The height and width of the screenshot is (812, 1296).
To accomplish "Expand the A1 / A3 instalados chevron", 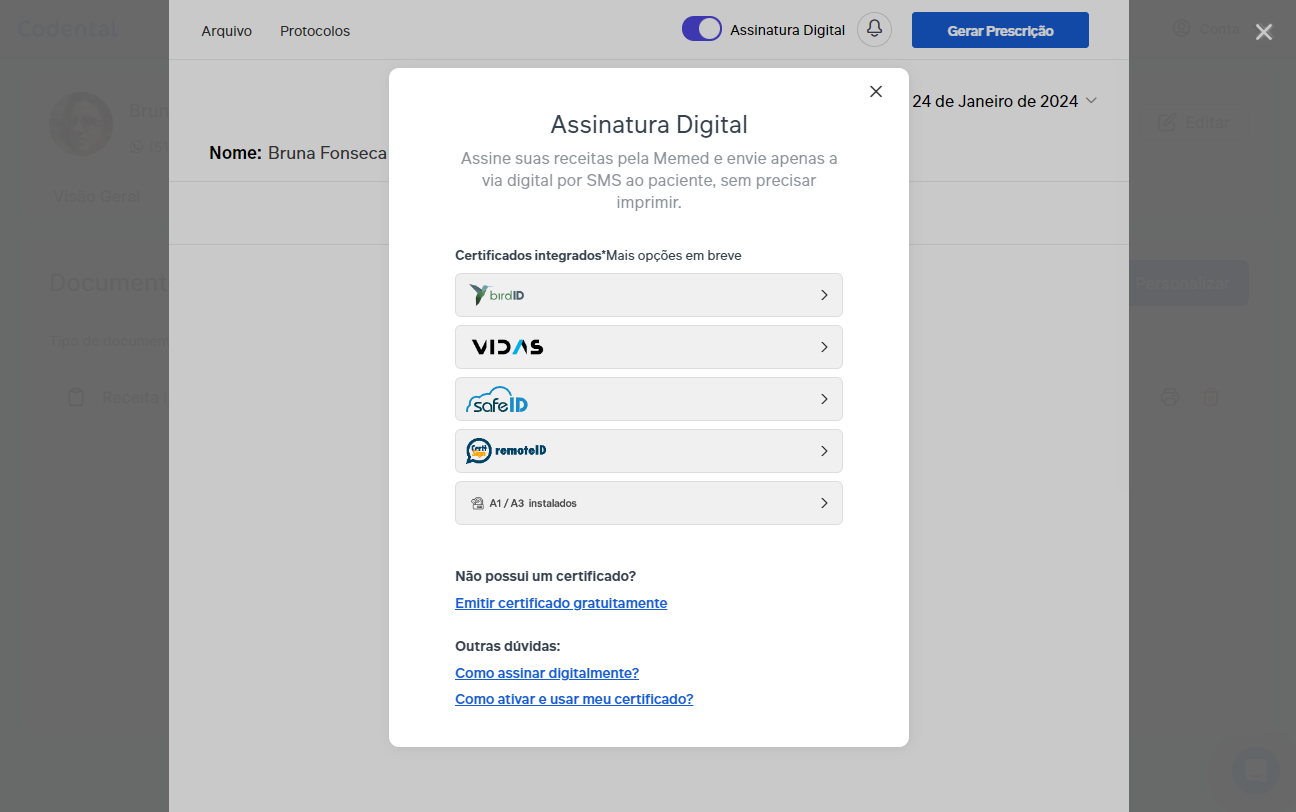I will pos(824,503).
